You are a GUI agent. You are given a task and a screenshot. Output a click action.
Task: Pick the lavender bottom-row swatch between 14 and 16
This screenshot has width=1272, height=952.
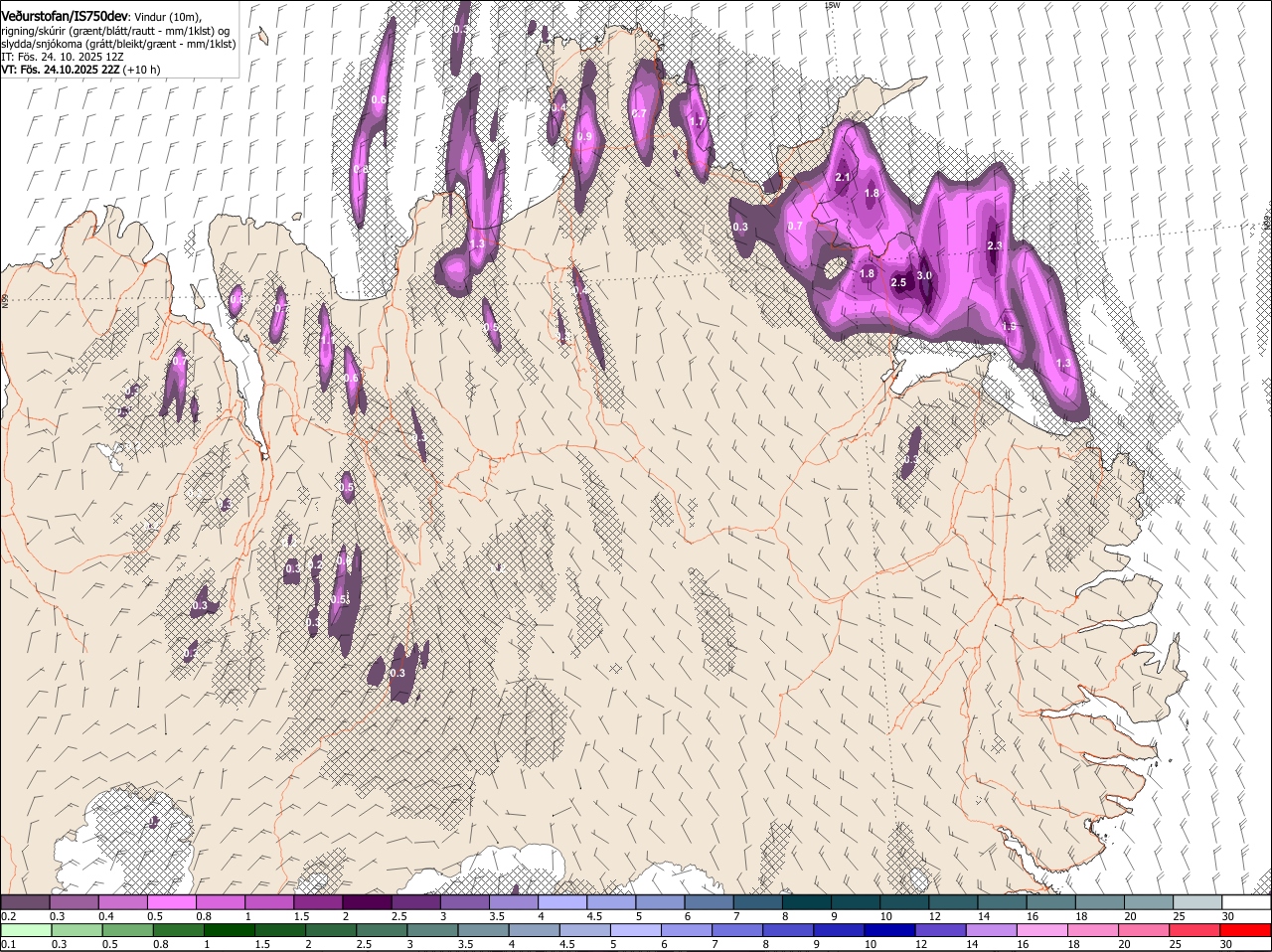point(992,930)
